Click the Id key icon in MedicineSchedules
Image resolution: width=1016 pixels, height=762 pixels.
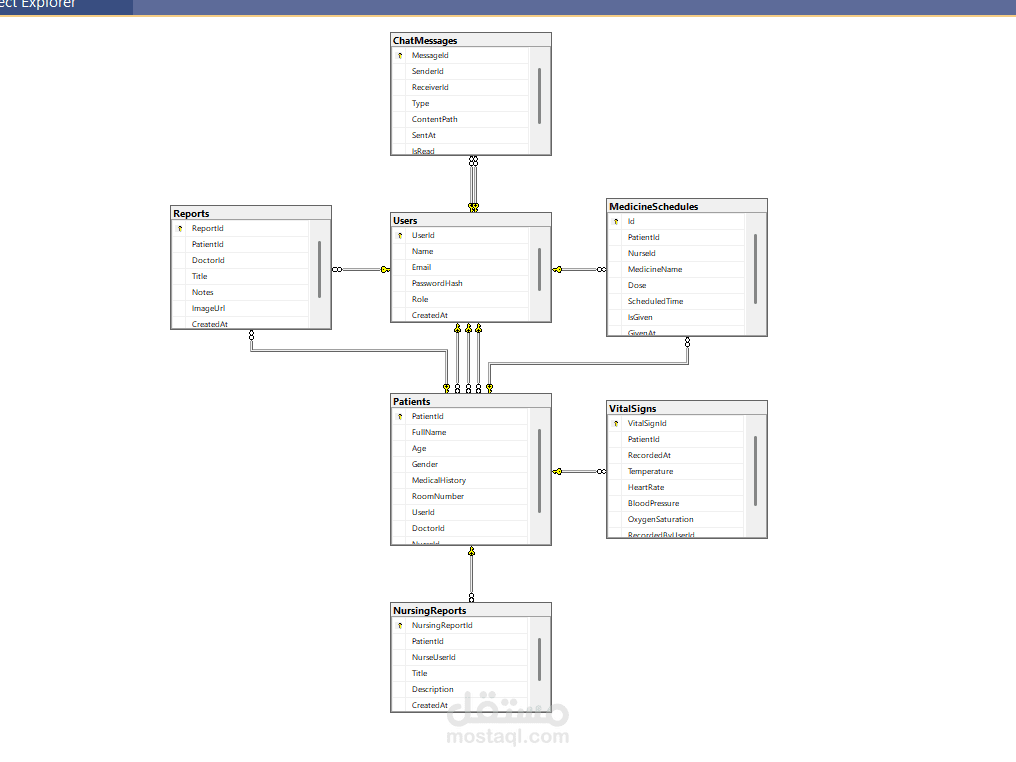(x=616, y=222)
